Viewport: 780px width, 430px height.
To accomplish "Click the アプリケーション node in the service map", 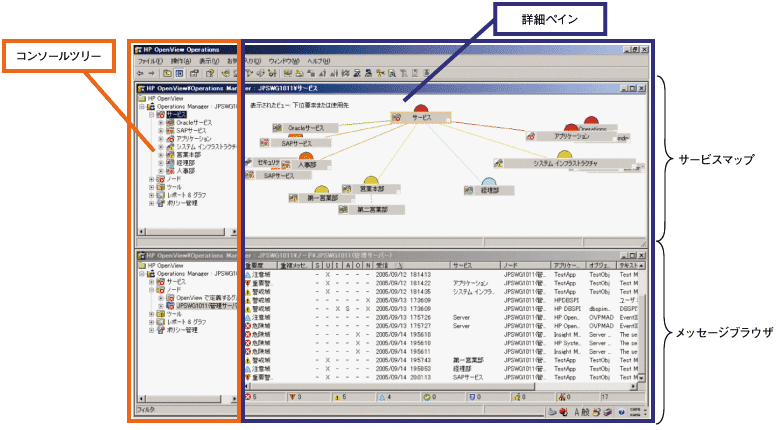I will (x=571, y=136).
